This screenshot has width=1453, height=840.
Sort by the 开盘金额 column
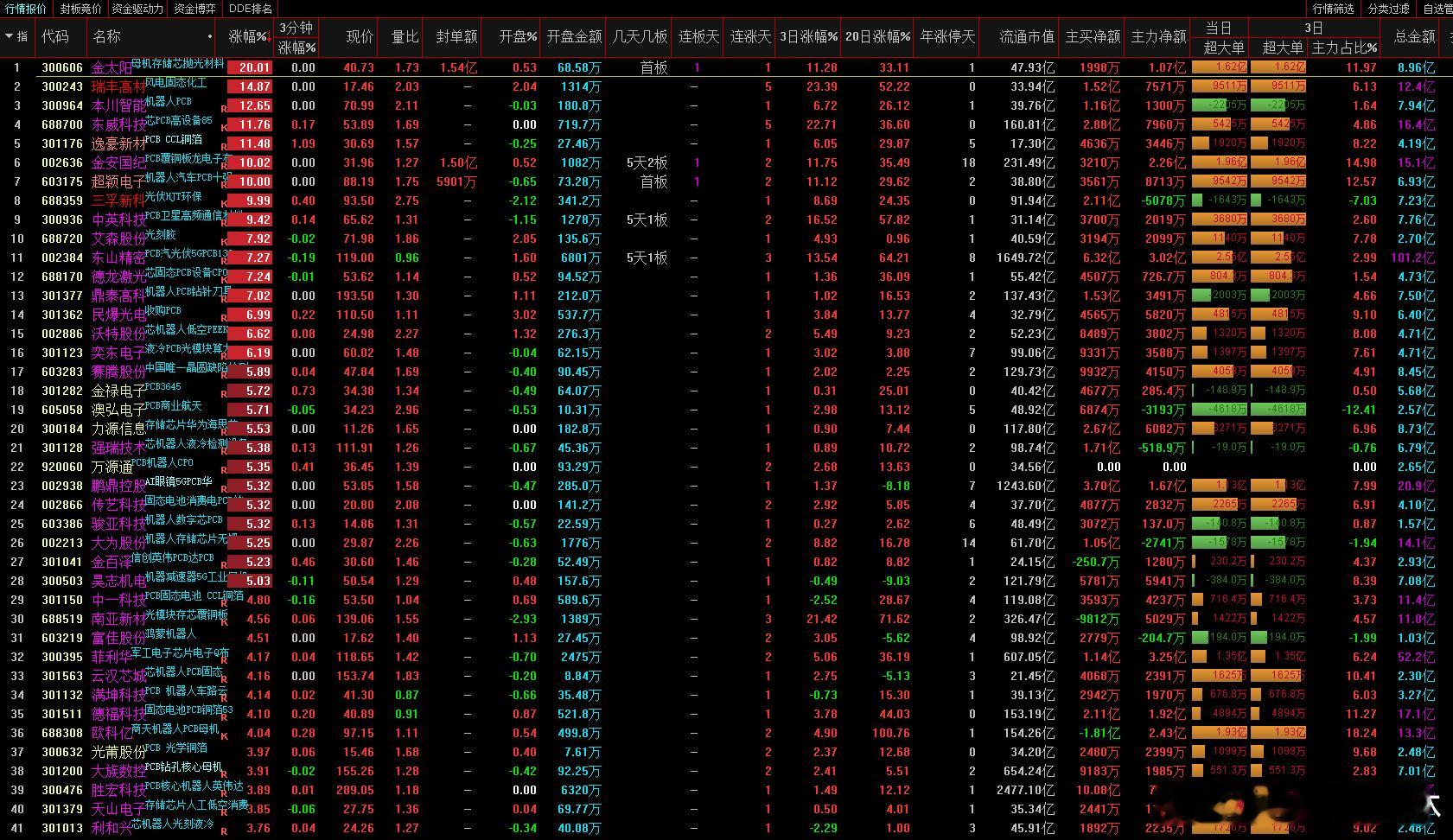574,36
